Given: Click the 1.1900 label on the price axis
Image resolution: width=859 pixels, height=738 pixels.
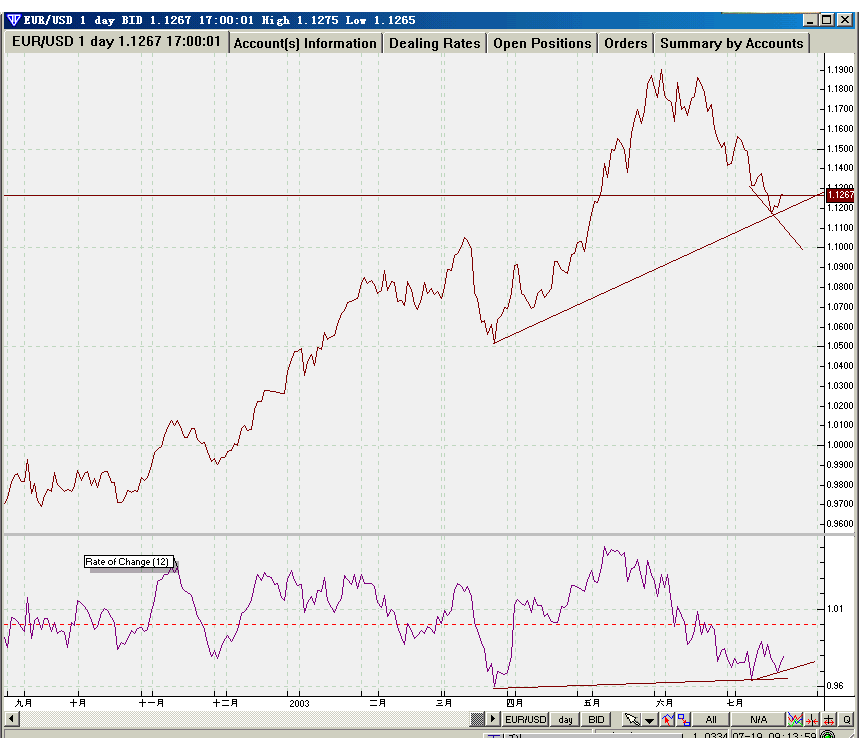Looking at the screenshot, I should tap(840, 70).
